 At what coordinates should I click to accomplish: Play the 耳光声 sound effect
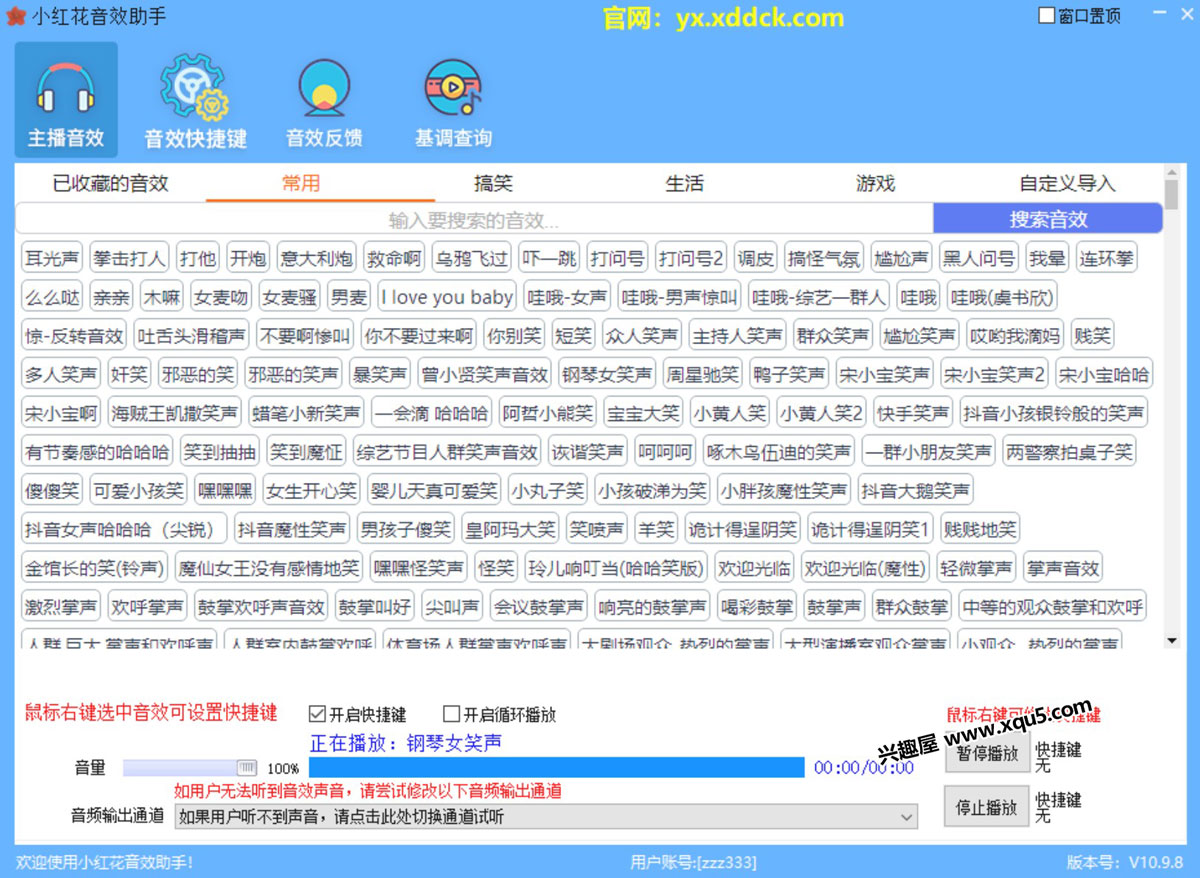pos(52,258)
